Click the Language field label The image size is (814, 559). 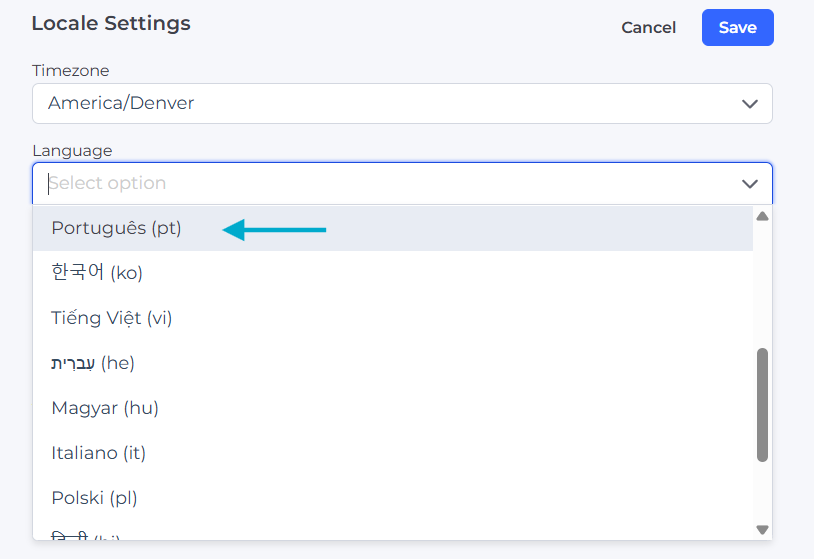coord(72,151)
